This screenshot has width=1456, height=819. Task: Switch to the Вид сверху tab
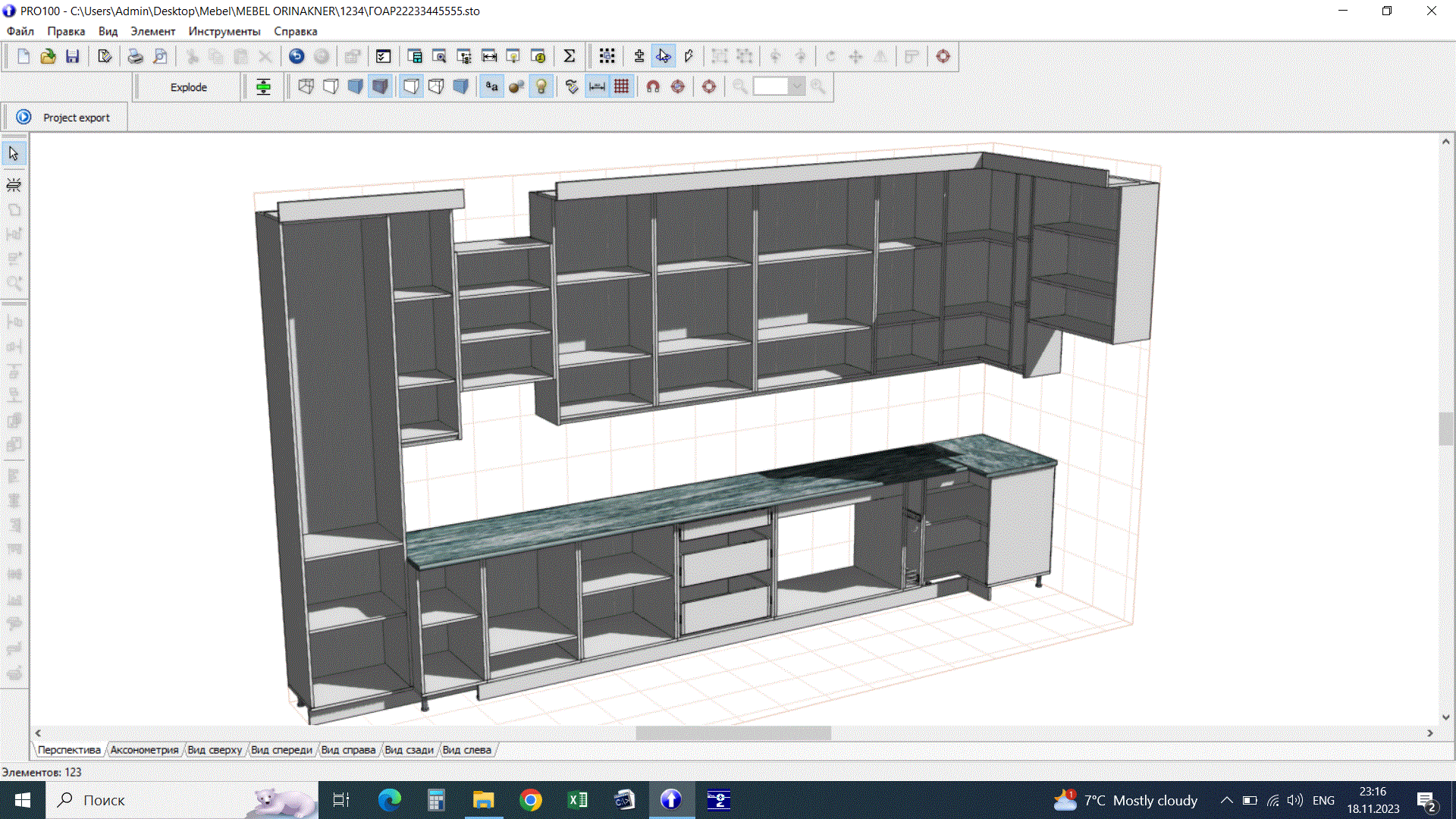point(214,749)
